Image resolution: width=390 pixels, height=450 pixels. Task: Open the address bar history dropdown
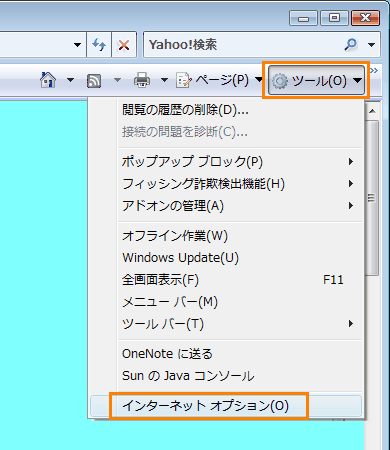click(x=77, y=45)
